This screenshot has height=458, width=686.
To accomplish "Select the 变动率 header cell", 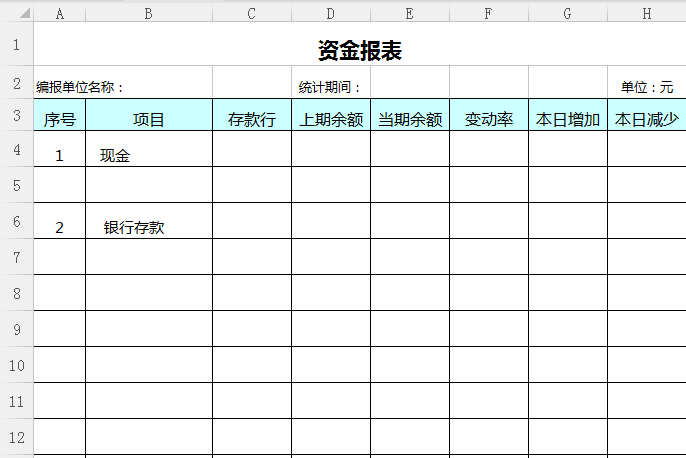I will click(x=489, y=120).
